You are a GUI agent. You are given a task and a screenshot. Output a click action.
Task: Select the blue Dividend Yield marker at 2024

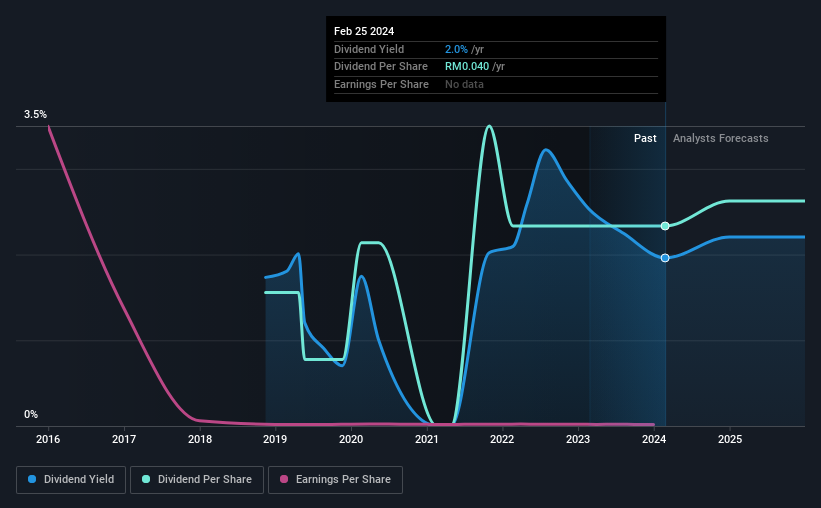pos(665,258)
